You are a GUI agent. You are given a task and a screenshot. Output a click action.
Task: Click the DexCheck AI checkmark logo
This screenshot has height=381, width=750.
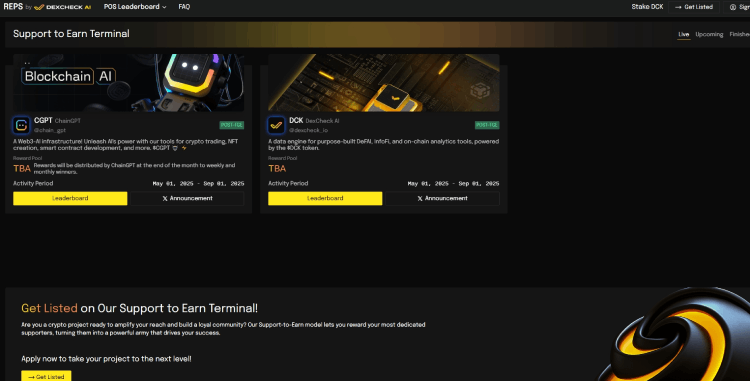39,7
